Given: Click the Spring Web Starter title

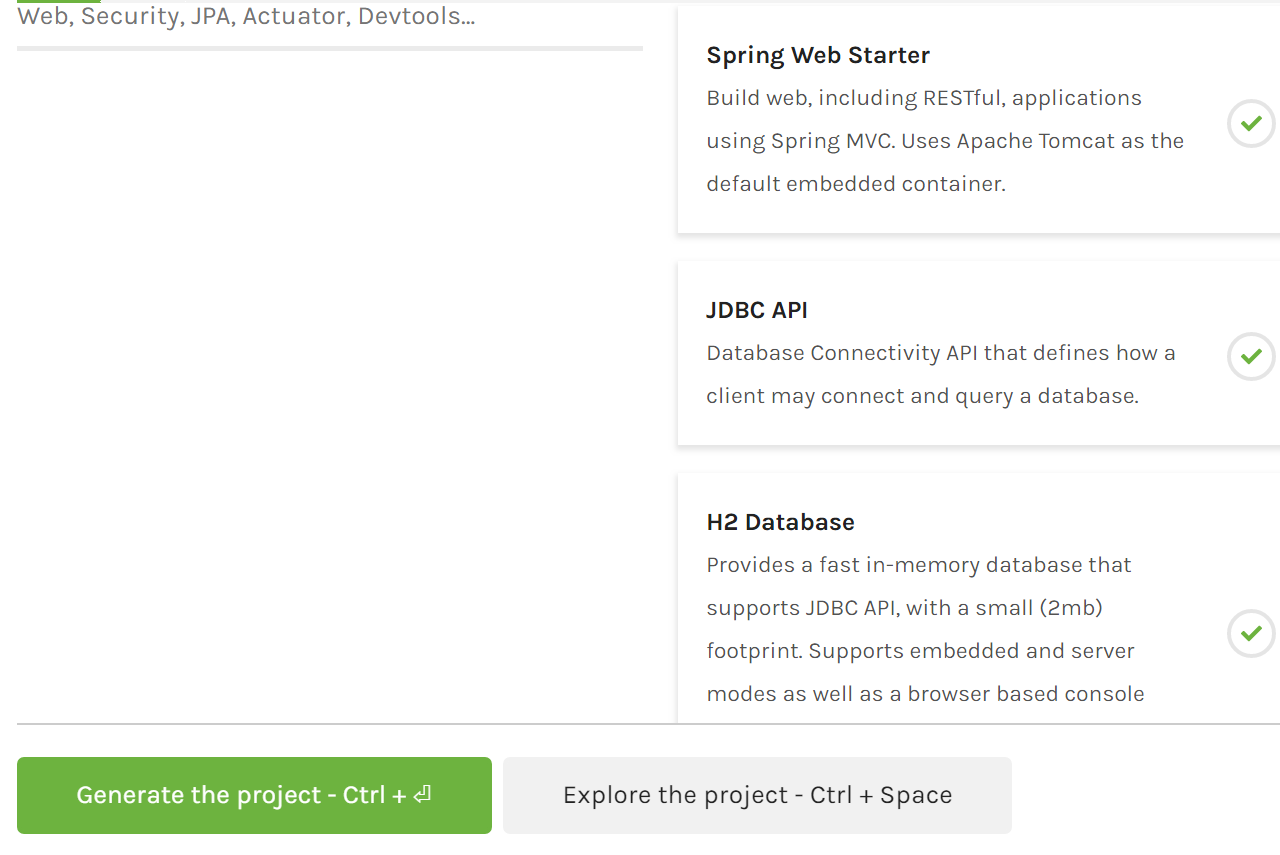Looking at the screenshot, I should 818,55.
